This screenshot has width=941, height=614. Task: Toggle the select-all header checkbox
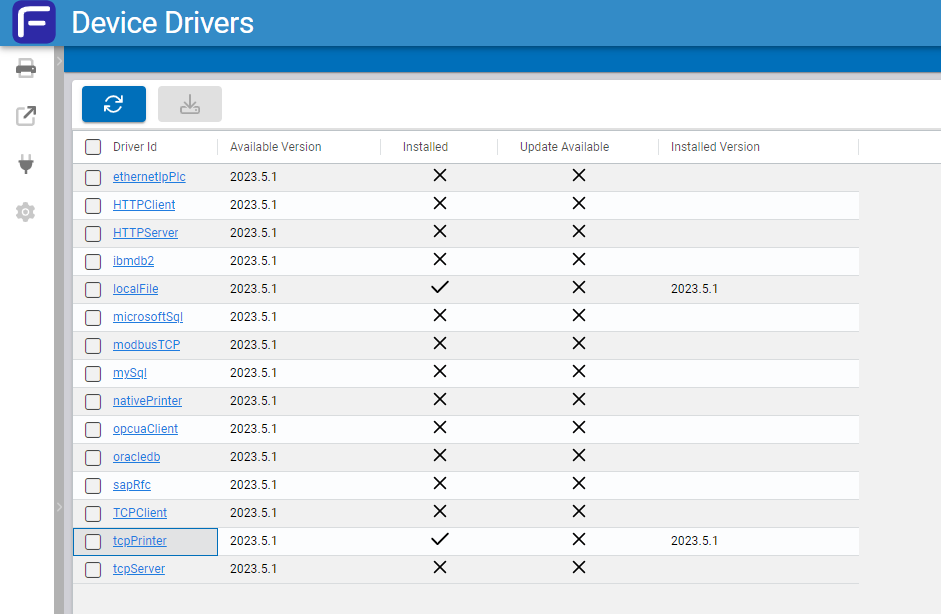point(93,147)
